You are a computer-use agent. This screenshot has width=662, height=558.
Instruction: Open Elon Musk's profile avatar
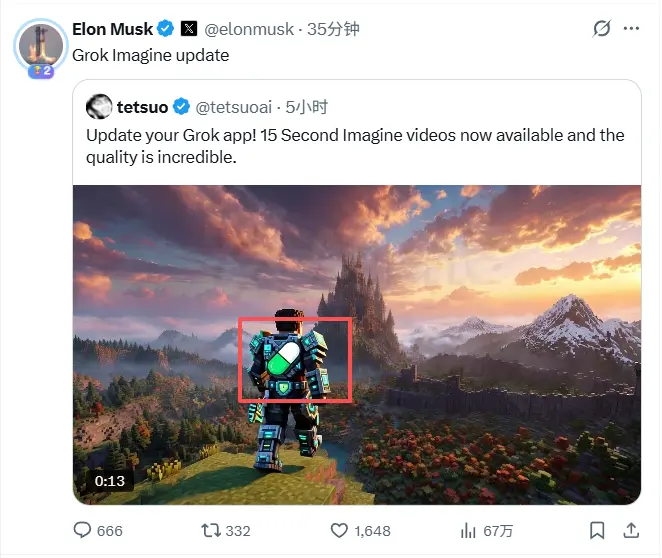41,46
